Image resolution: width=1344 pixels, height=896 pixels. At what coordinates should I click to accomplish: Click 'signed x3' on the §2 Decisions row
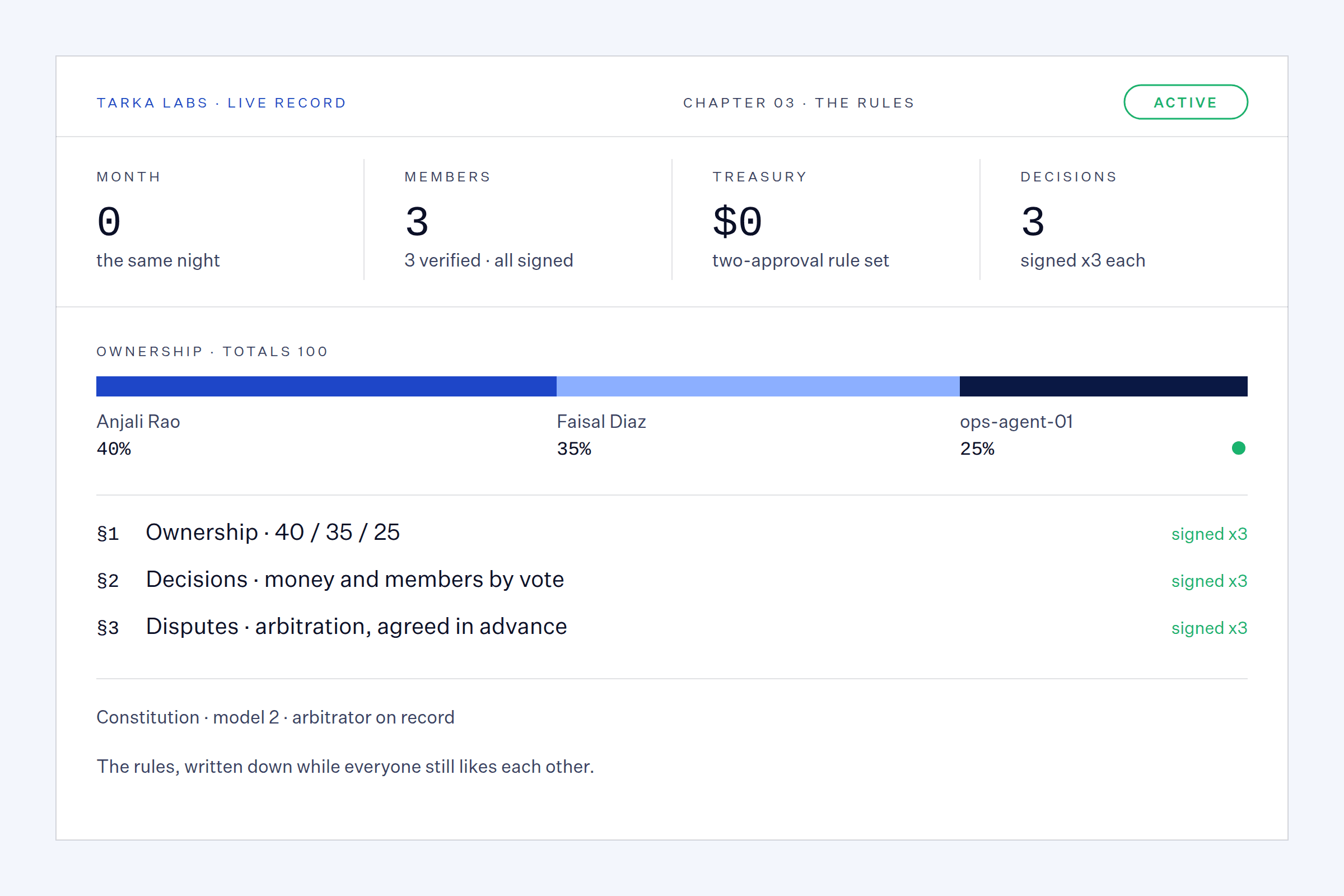pos(1209,581)
